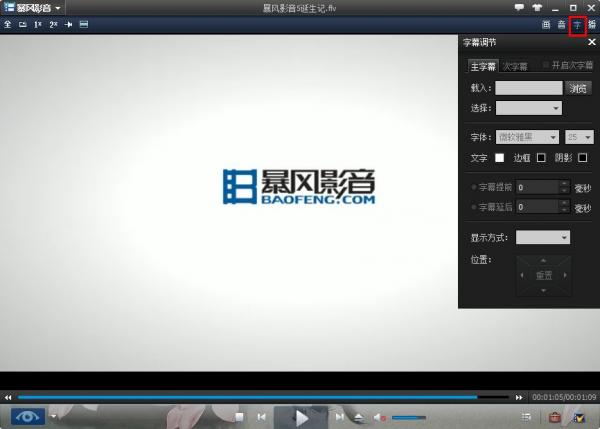Open the skin (shirt) icon
Screen dimensions: 600x429
click(537, 7)
